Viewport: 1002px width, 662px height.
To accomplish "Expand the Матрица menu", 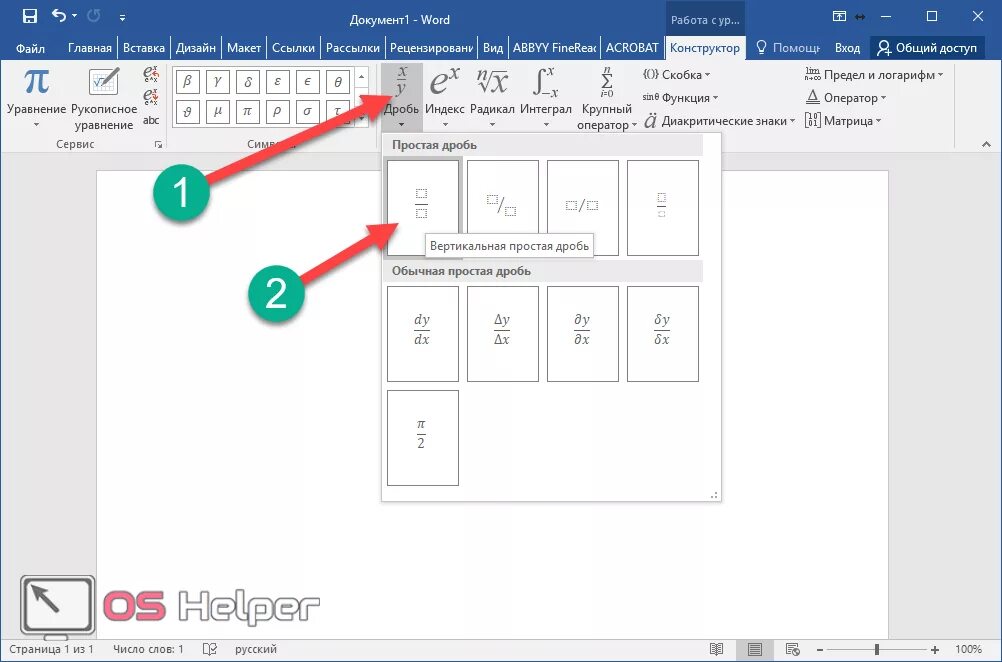I will point(843,121).
